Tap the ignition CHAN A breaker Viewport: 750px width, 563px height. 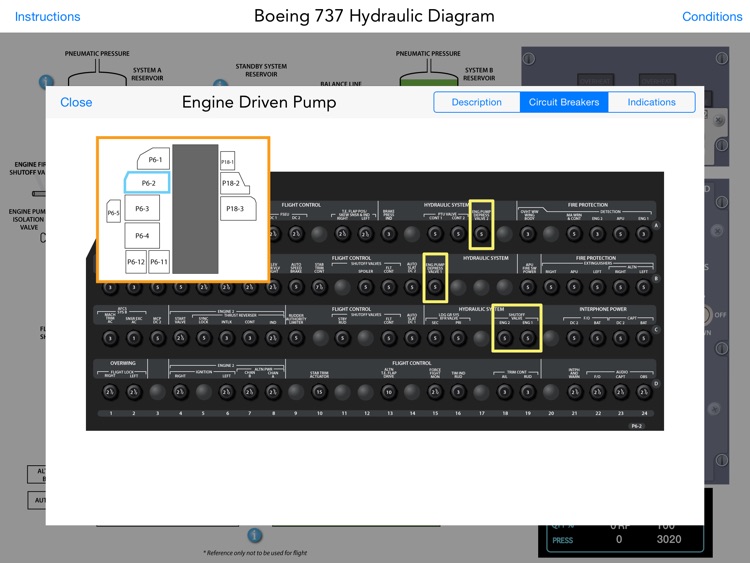(273, 392)
